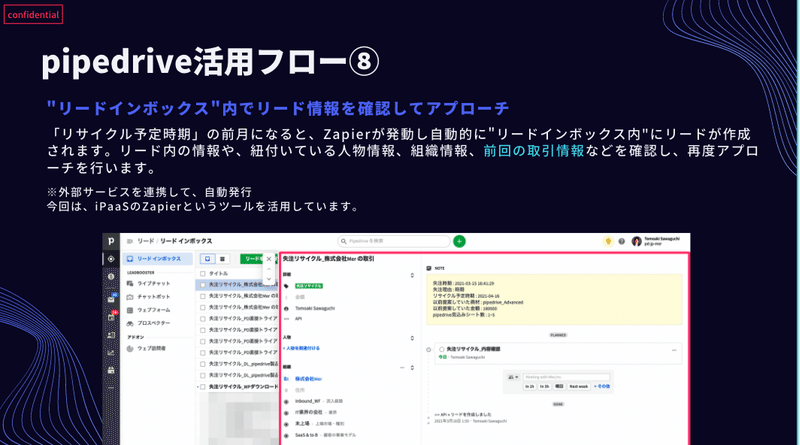
Task: Open the Mail icon with the blue badge
Action: 111,299
